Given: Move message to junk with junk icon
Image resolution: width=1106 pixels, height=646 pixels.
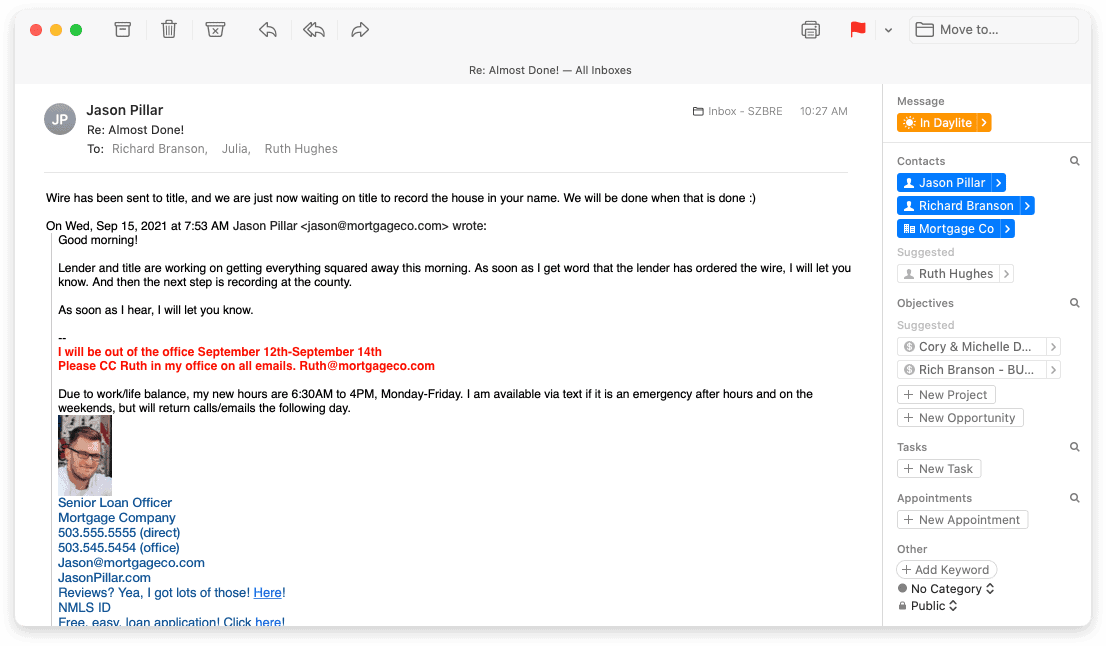Looking at the screenshot, I should pyautogui.click(x=215, y=30).
